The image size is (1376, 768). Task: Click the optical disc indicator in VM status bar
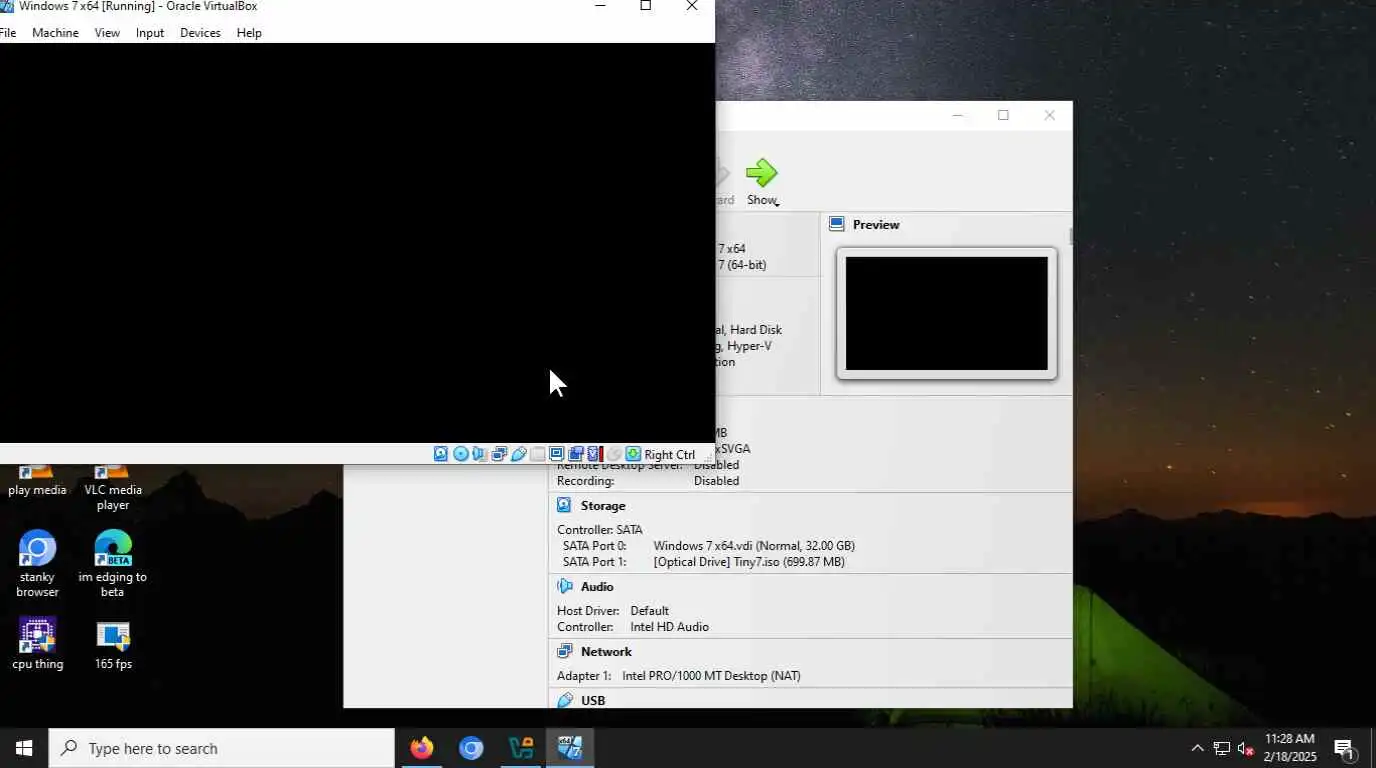[x=461, y=454]
